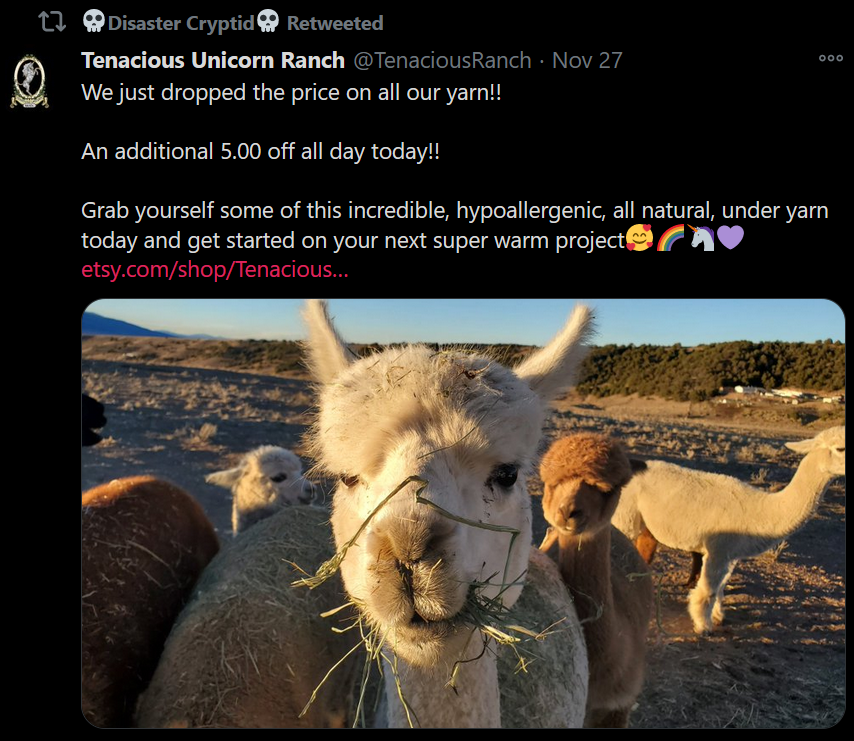The image size is (854, 741).
Task: Click the smiling face with hearts emoji
Action: 639,238
